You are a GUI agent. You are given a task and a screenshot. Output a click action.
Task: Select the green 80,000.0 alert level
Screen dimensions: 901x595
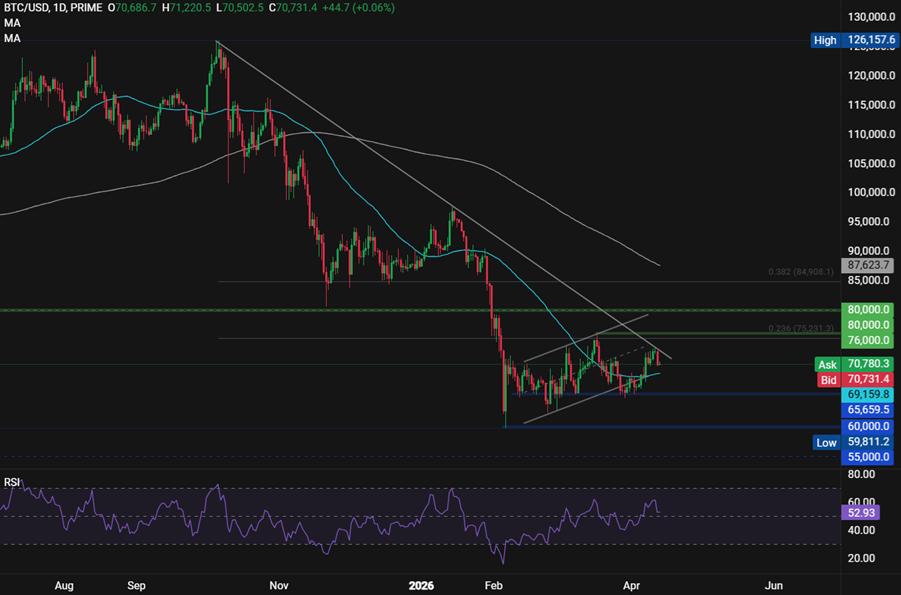pyautogui.click(x=866, y=310)
